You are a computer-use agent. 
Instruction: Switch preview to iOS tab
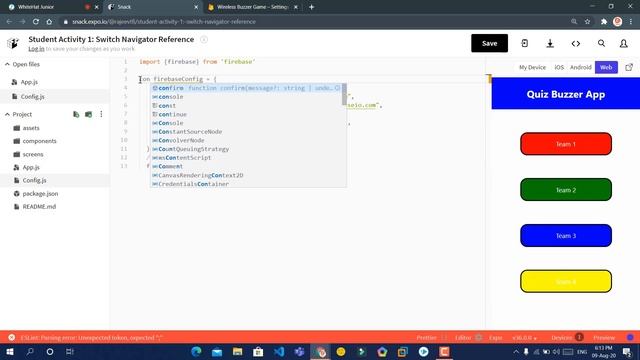pyautogui.click(x=559, y=67)
